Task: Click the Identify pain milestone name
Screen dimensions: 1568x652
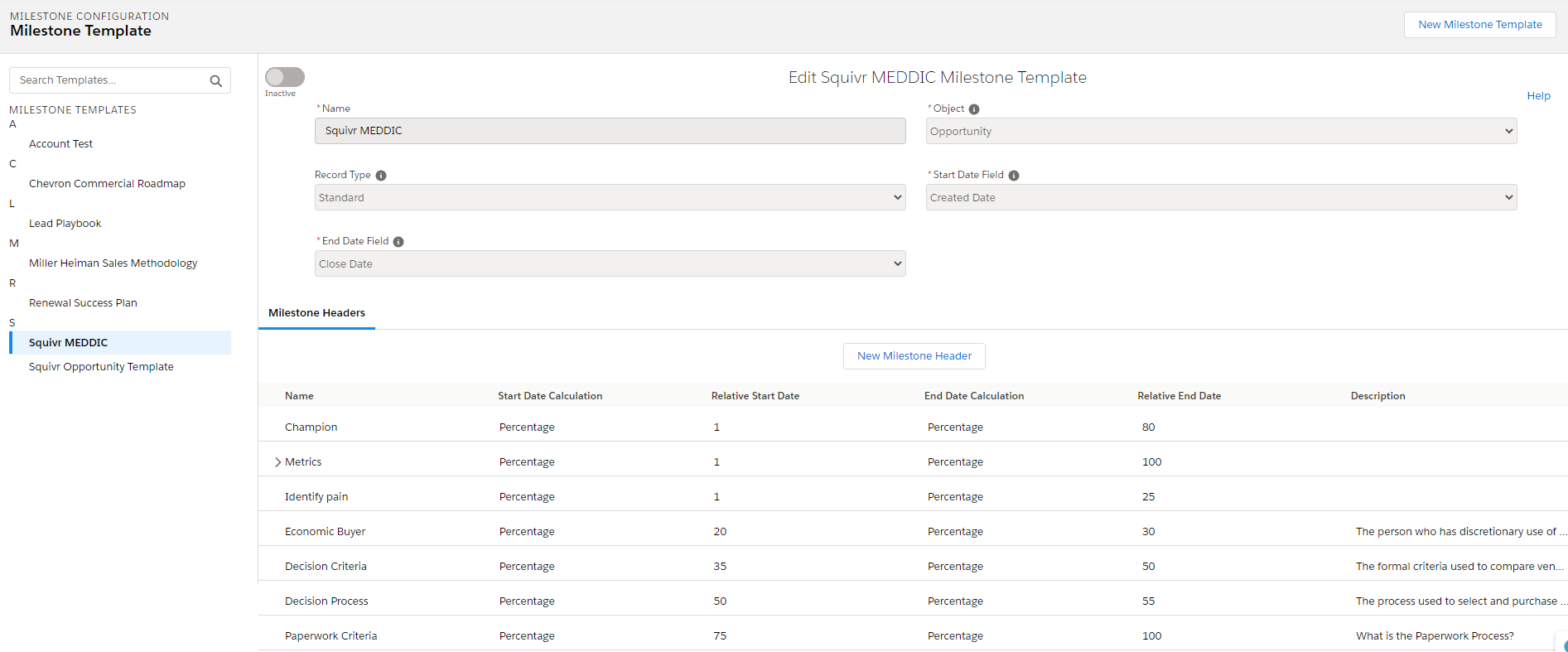Action: [316, 497]
